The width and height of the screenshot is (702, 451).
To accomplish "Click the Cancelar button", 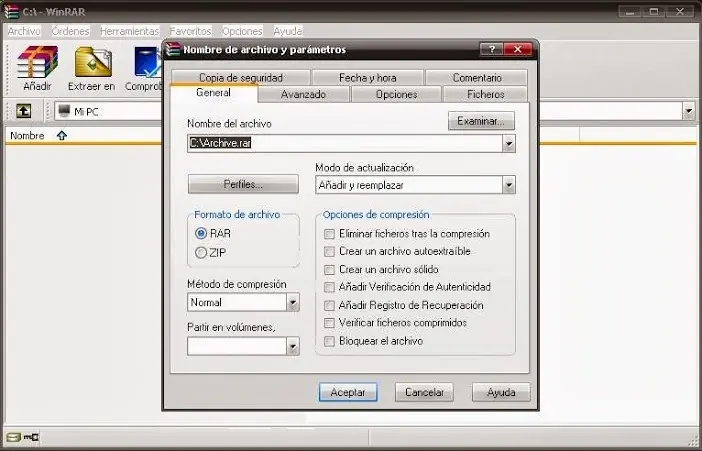I will 424,392.
